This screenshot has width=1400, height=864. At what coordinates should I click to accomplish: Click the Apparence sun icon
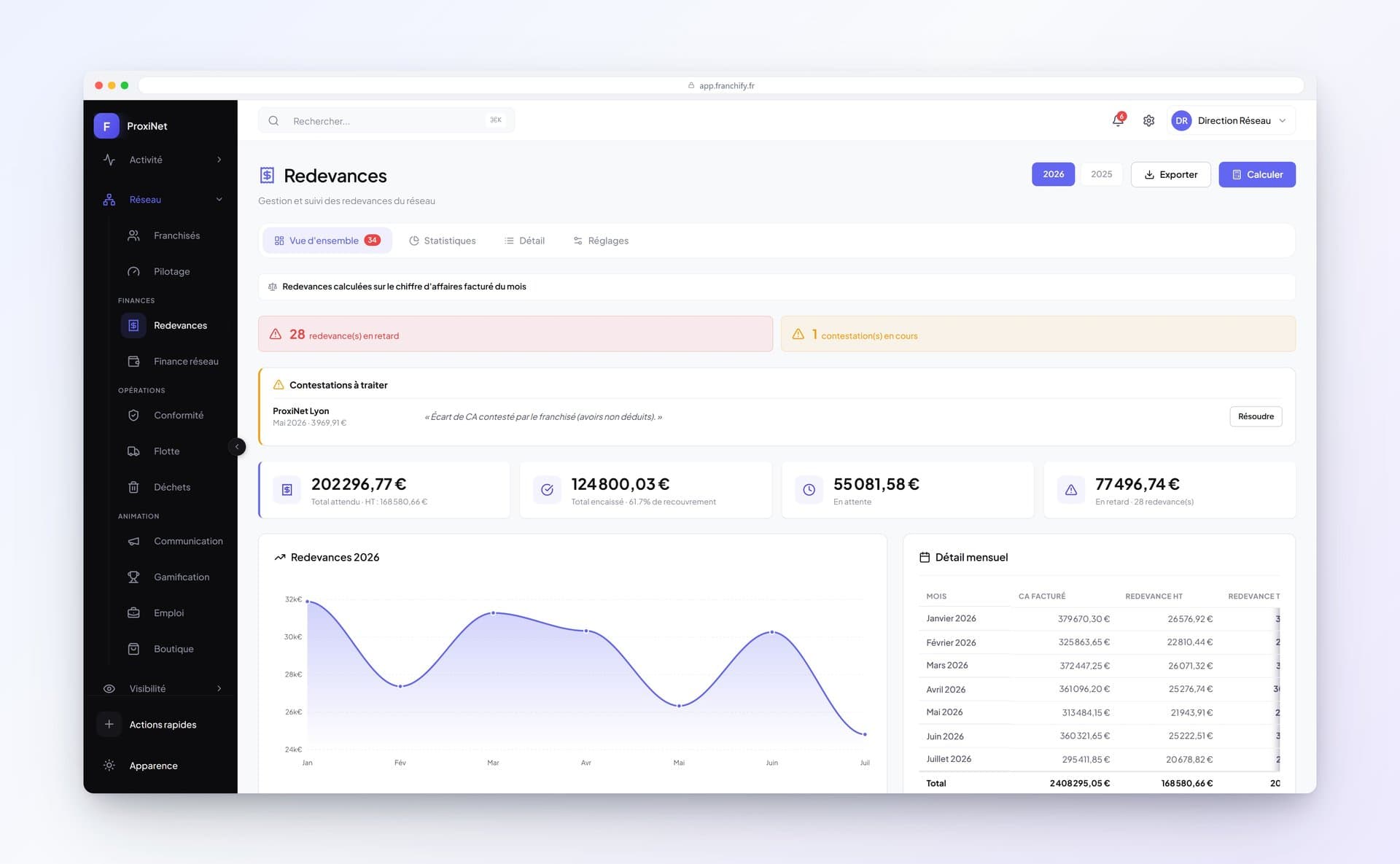(x=109, y=766)
